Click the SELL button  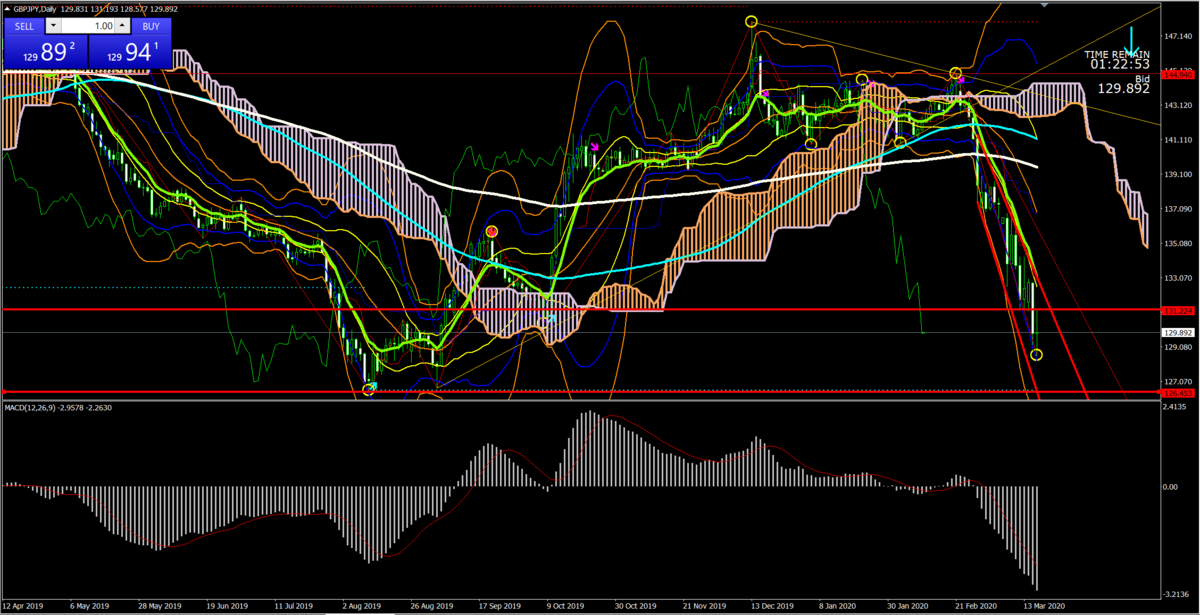[24, 26]
